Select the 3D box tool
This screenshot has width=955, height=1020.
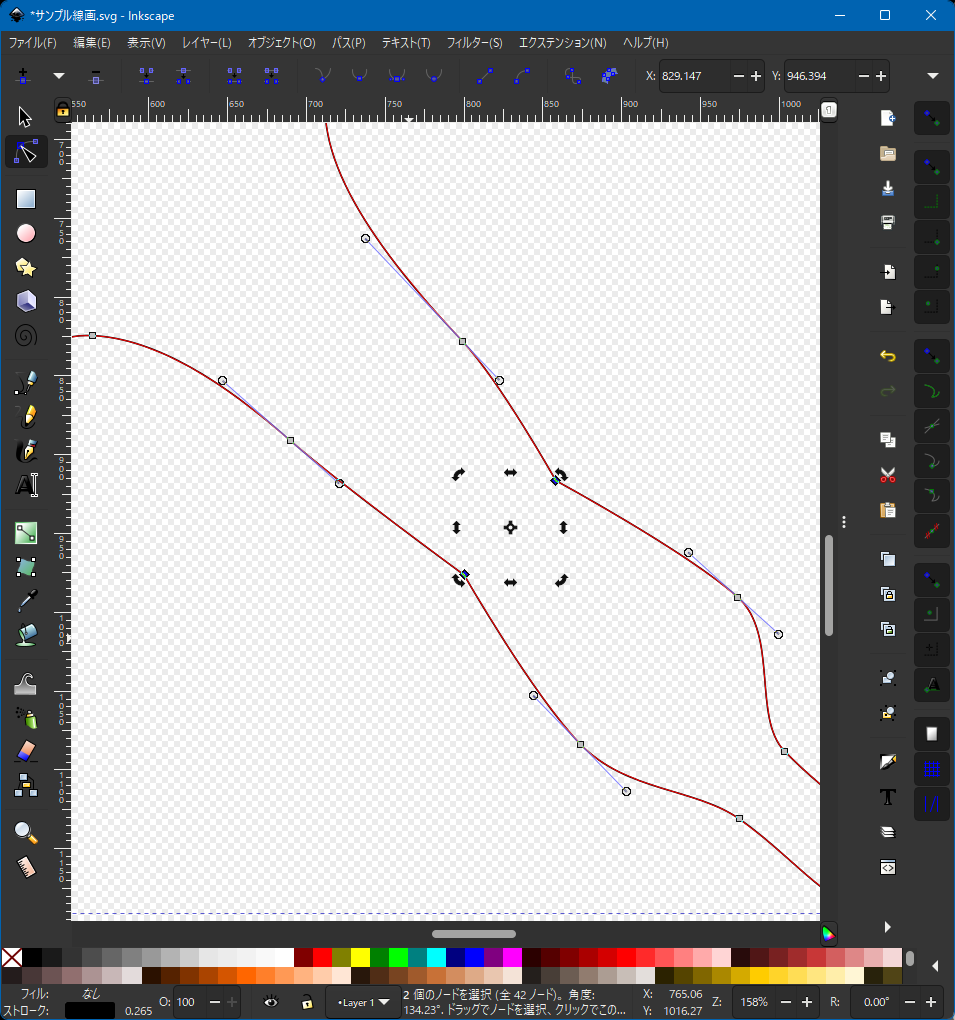pyautogui.click(x=26, y=301)
